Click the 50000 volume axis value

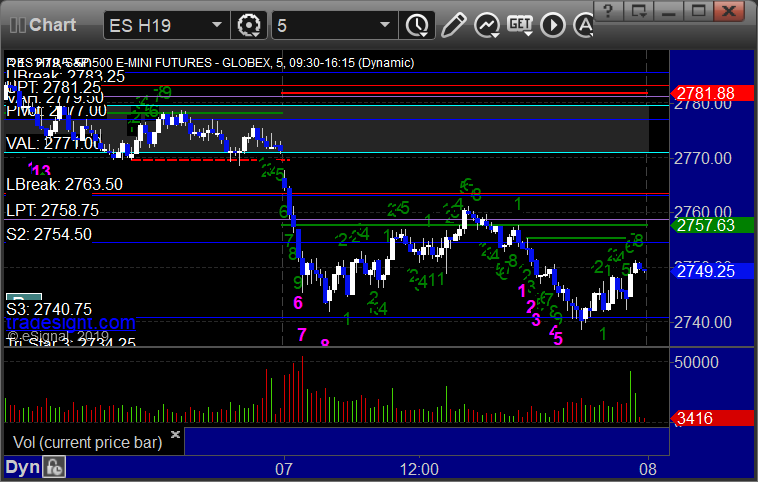tap(696, 362)
